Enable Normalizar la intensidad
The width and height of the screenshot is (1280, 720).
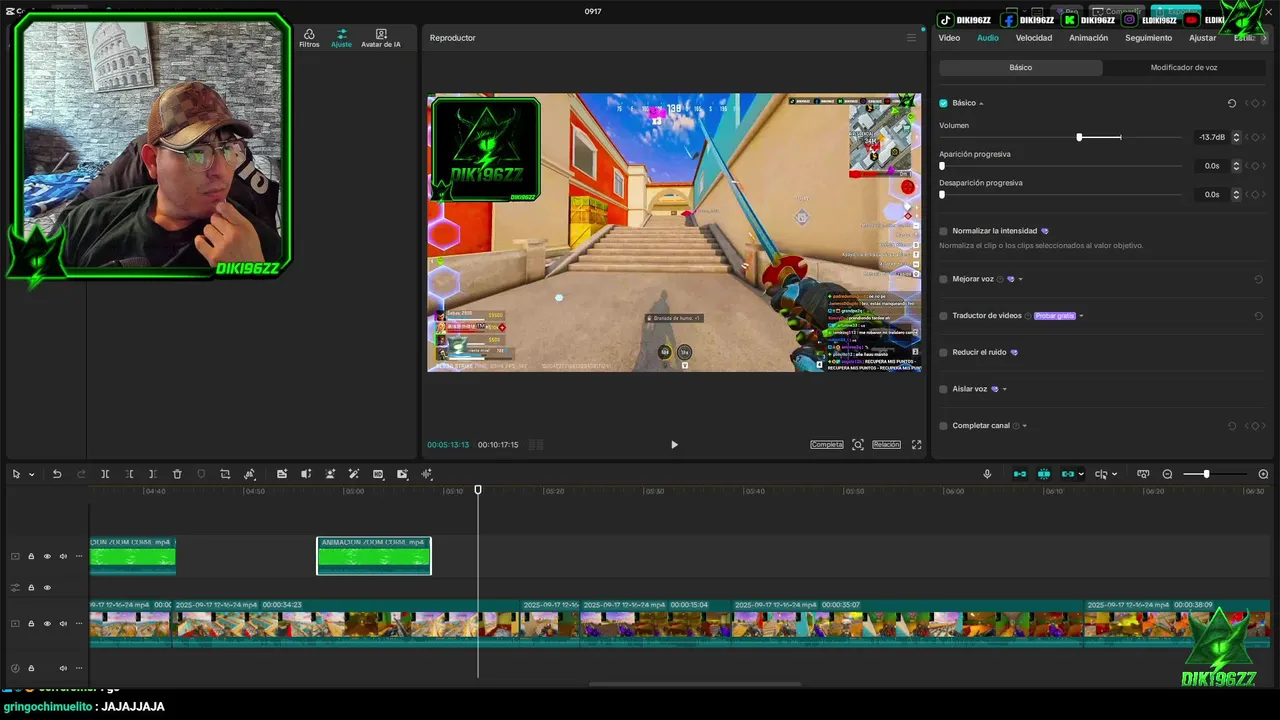click(943, 231)
